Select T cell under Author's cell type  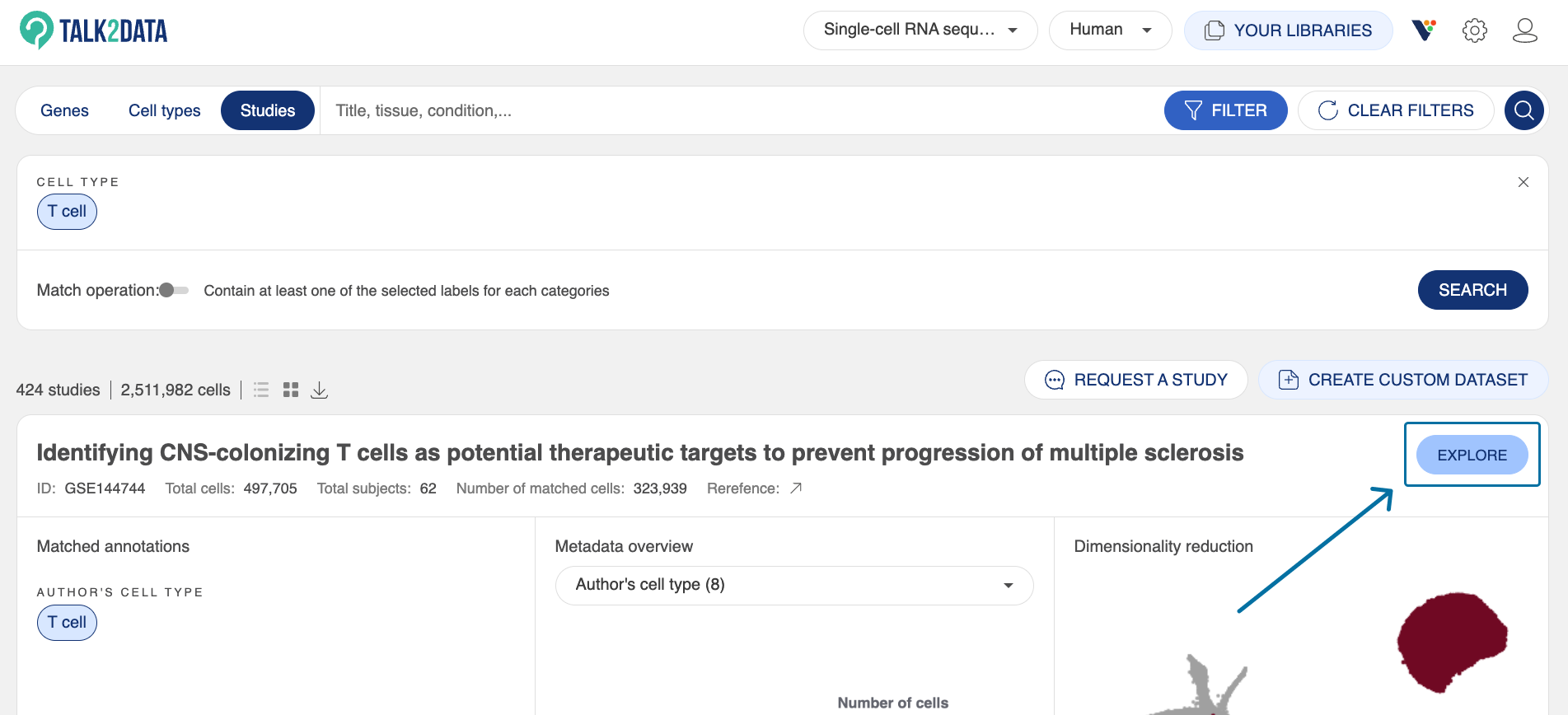[67, 623]
